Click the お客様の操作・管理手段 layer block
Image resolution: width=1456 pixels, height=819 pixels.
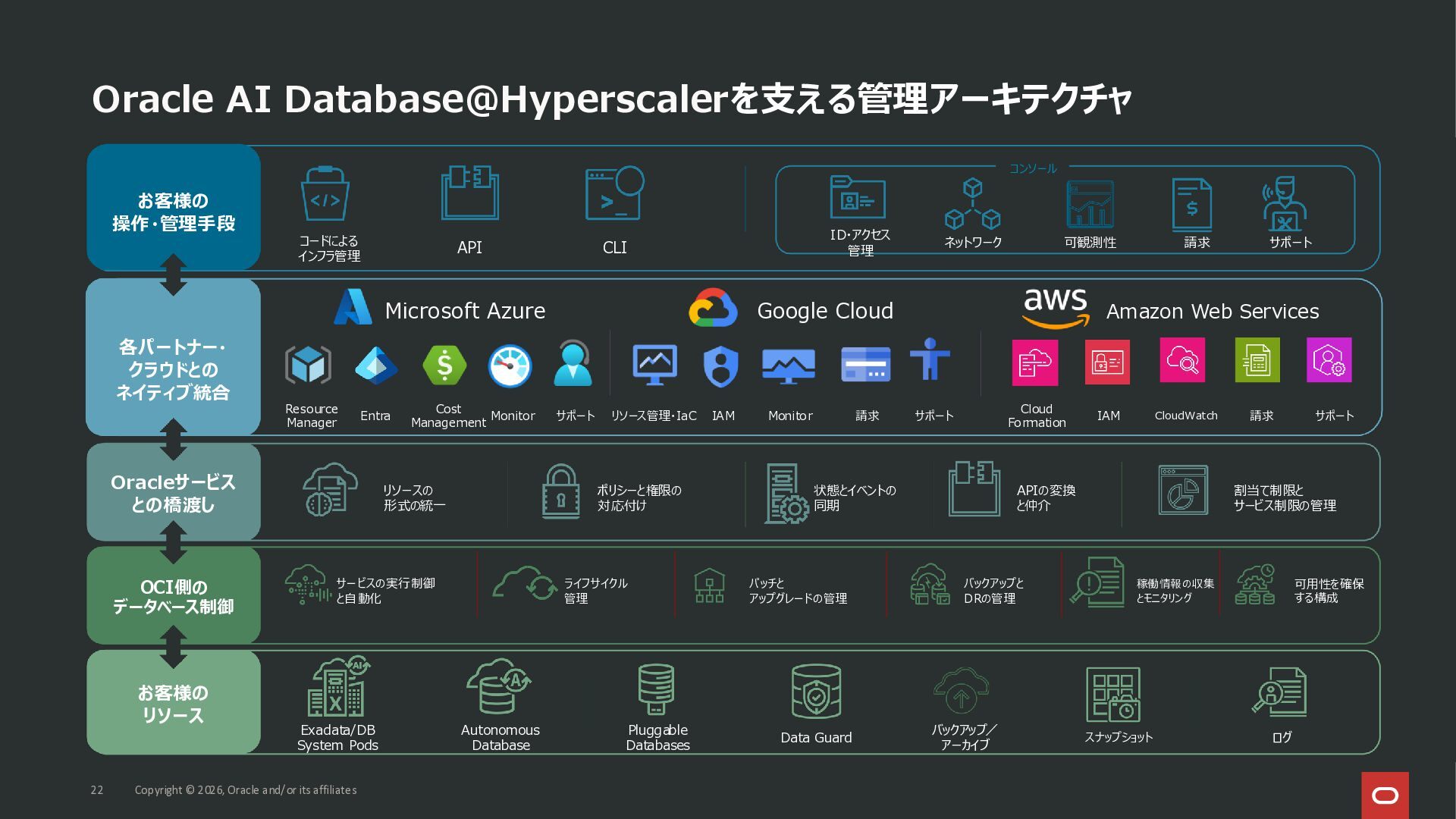(x=174, y=208)
